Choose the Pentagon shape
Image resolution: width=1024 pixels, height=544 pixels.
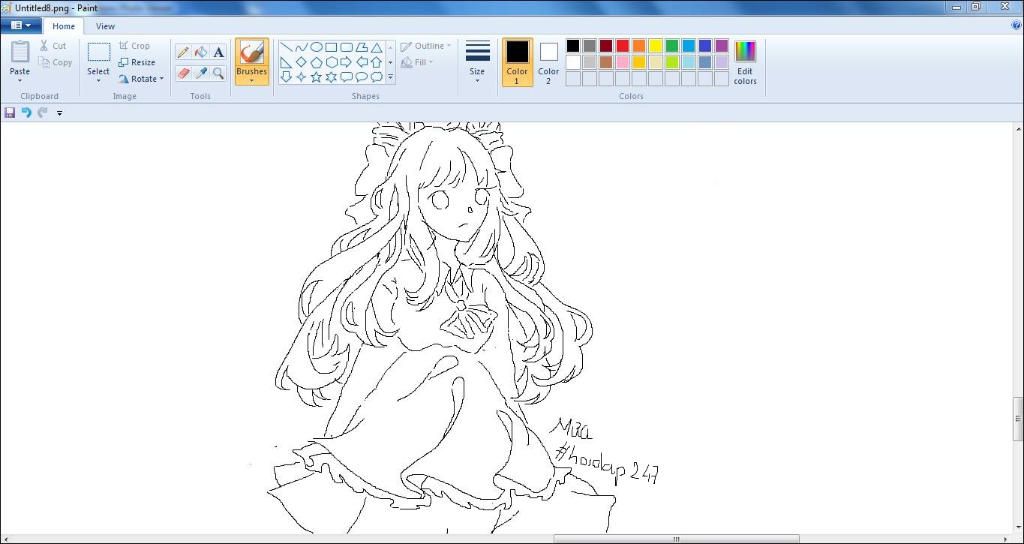316,62
